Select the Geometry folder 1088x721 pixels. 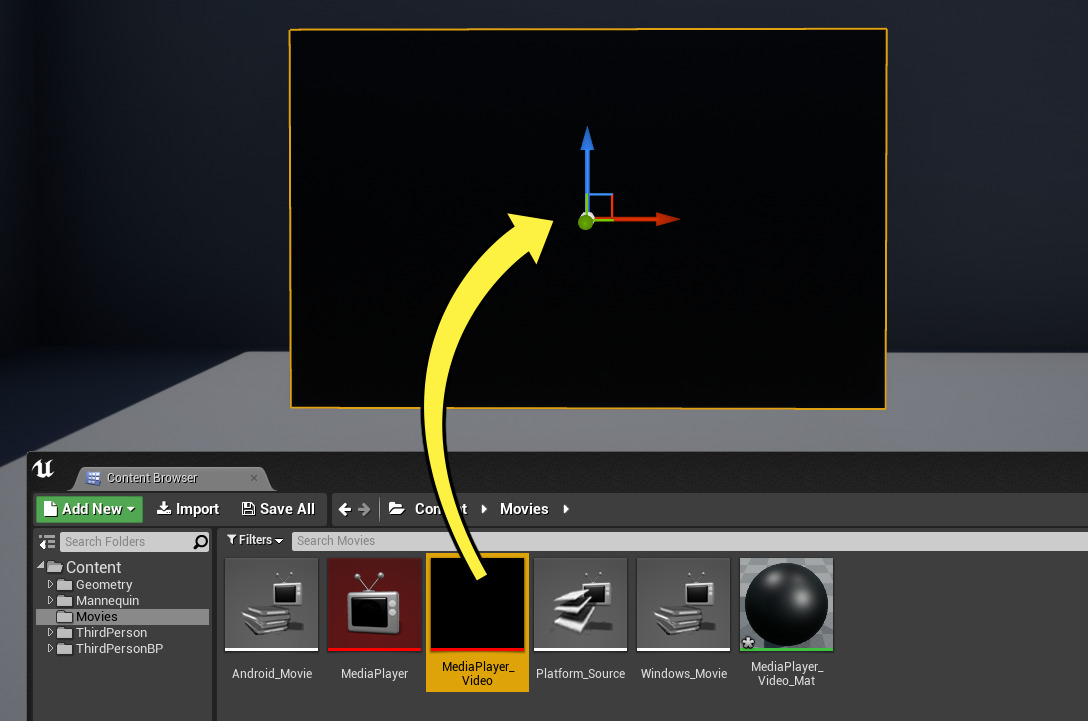[103, 584]
